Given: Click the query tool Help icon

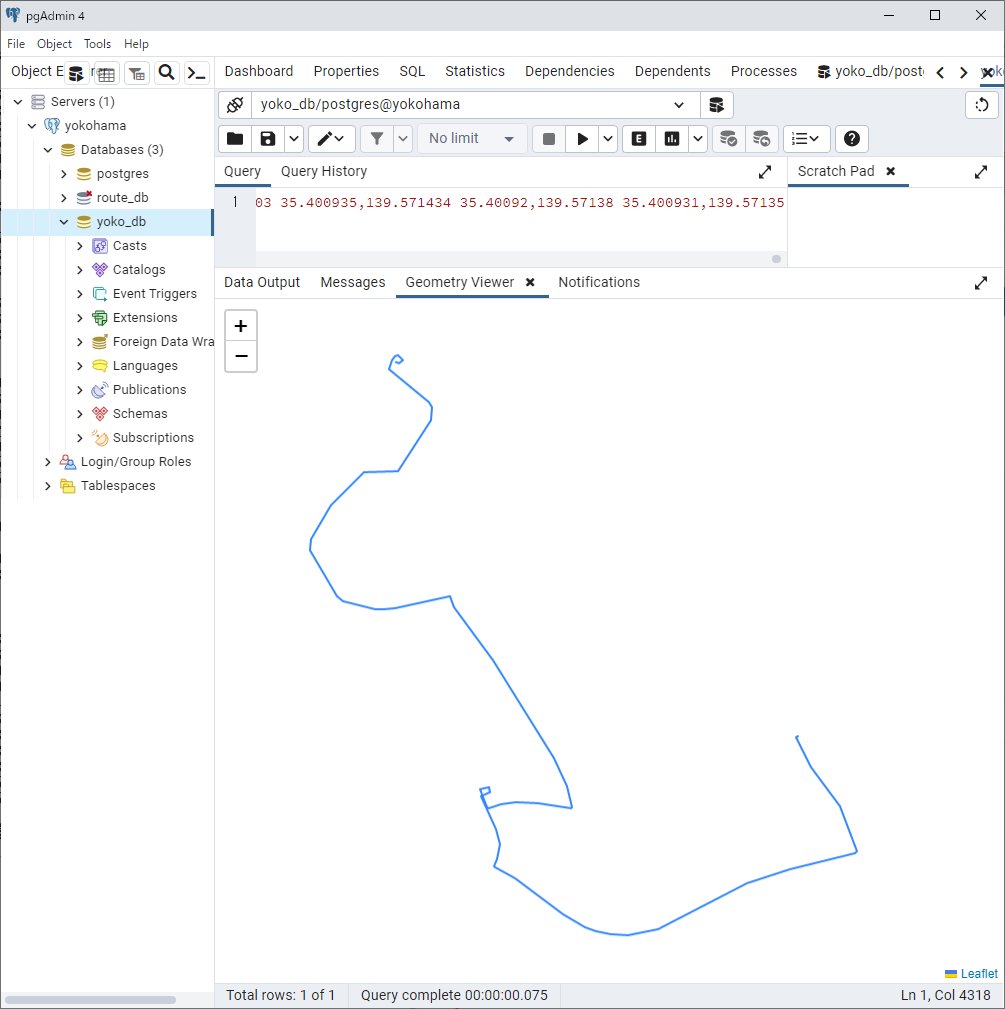Looking at the screenshot, I should point(852,139).
